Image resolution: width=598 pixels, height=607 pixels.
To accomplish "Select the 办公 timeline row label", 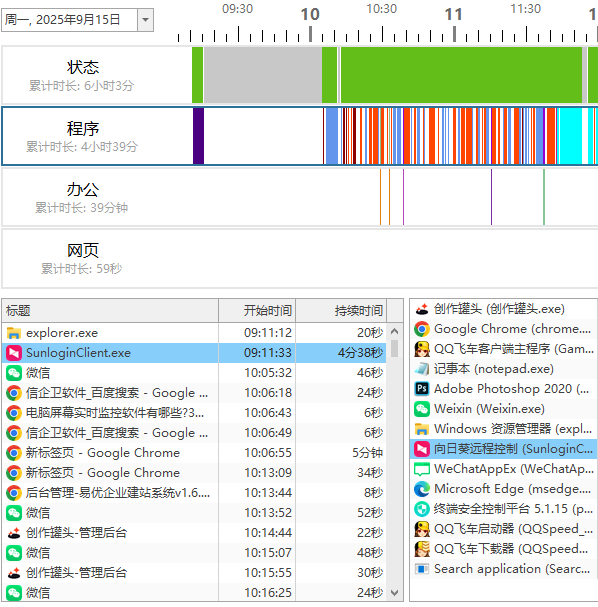I will [x=83, y=190].
